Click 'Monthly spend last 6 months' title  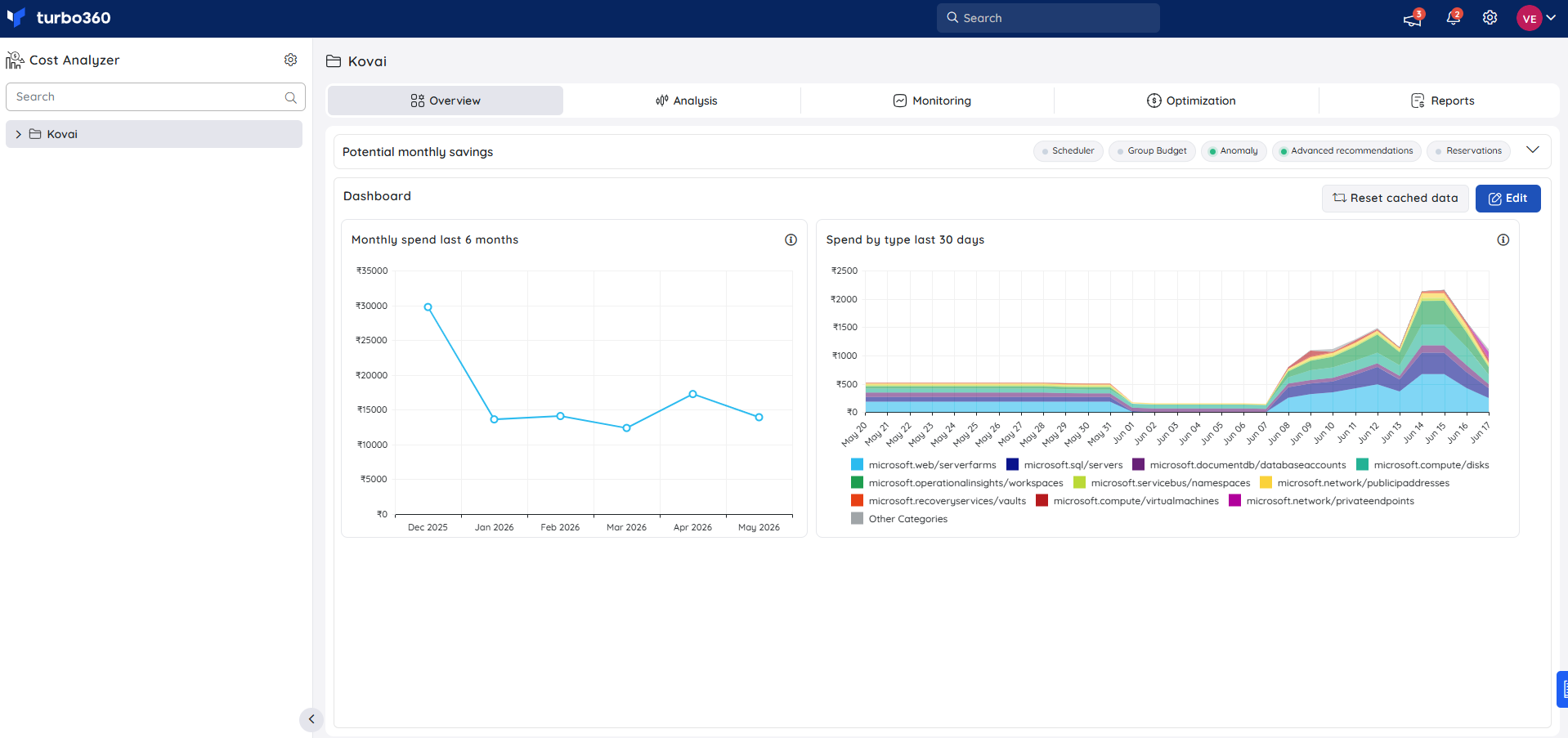coord(435,239)
